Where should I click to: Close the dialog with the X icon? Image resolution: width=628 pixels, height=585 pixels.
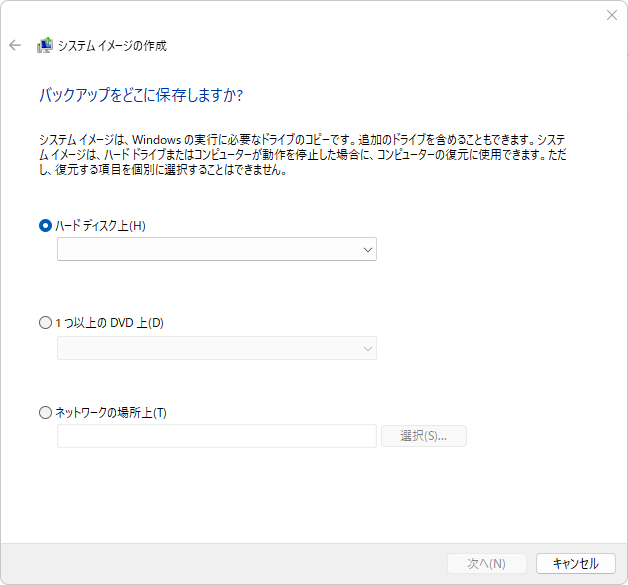(612, 15)
